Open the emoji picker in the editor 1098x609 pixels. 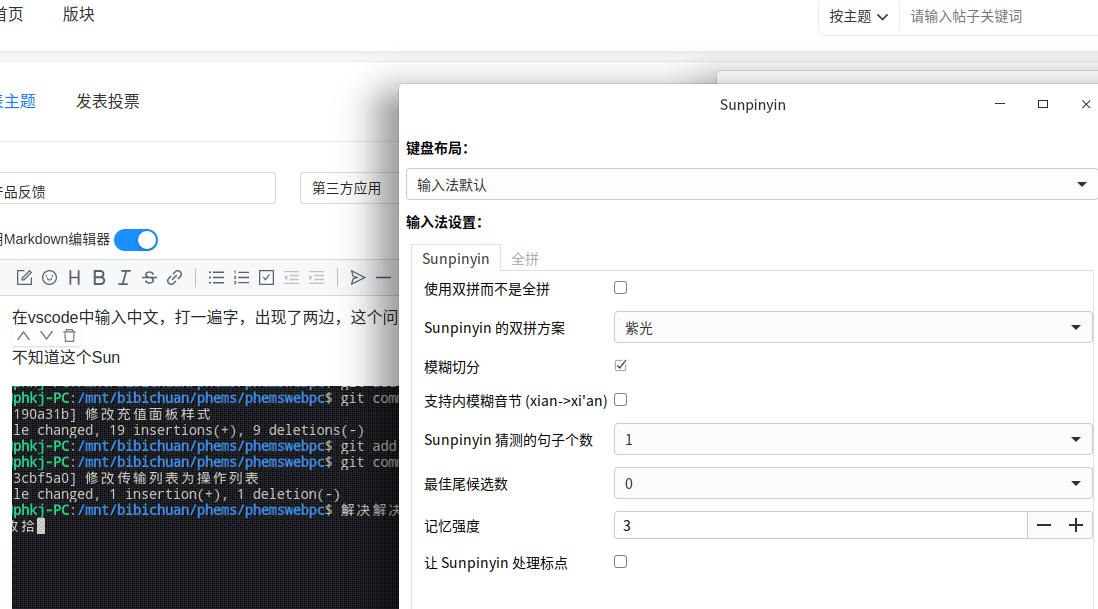coord(49,277)
